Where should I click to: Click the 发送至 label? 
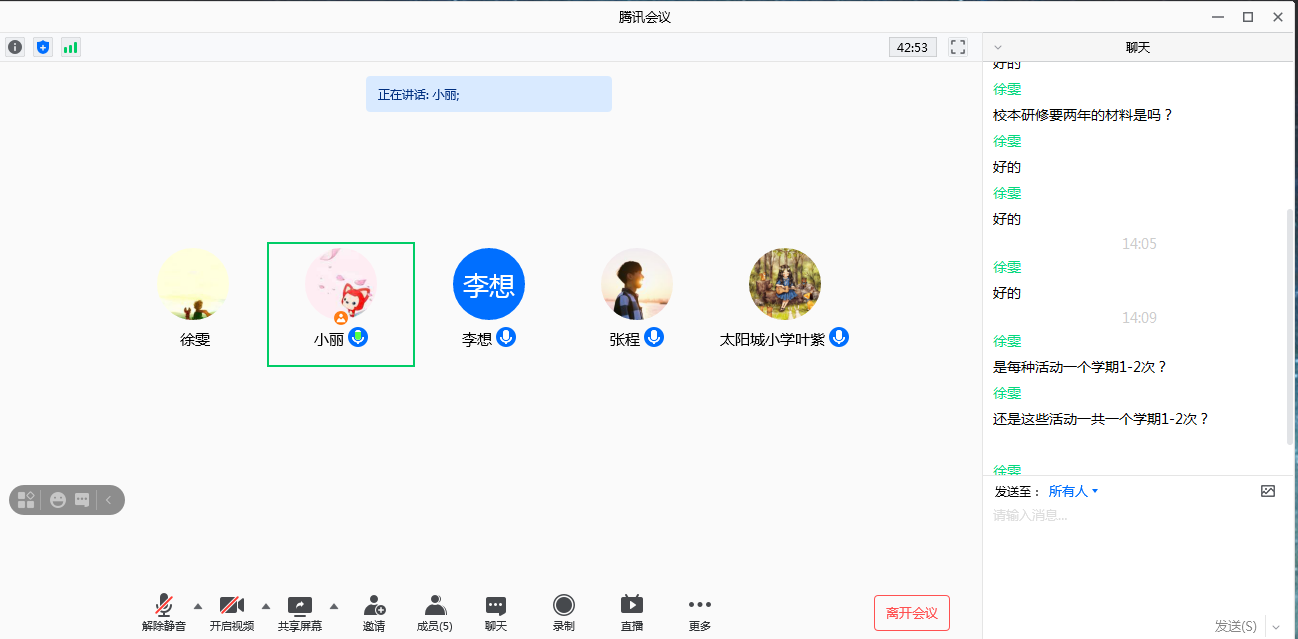point(1017,491)
